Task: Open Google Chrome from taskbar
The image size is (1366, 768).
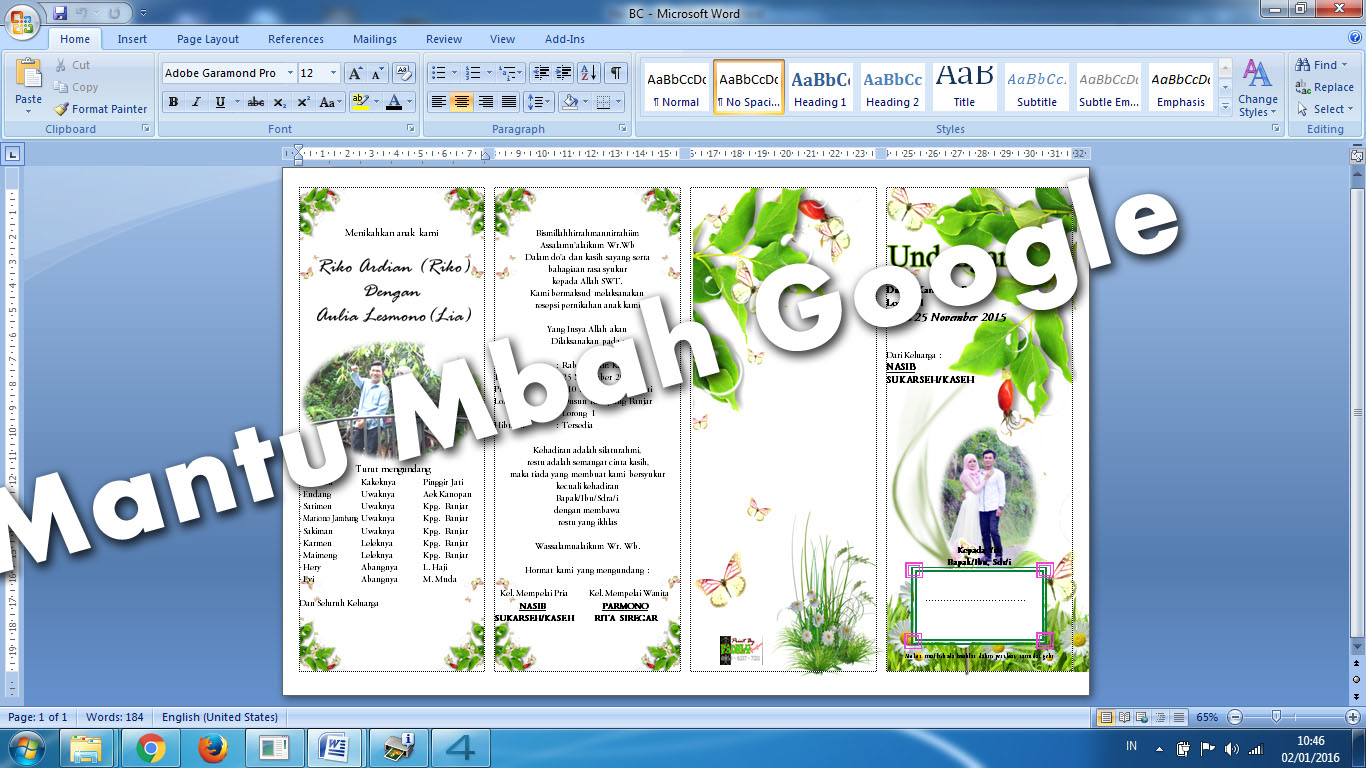Action: tap(151, 748)
